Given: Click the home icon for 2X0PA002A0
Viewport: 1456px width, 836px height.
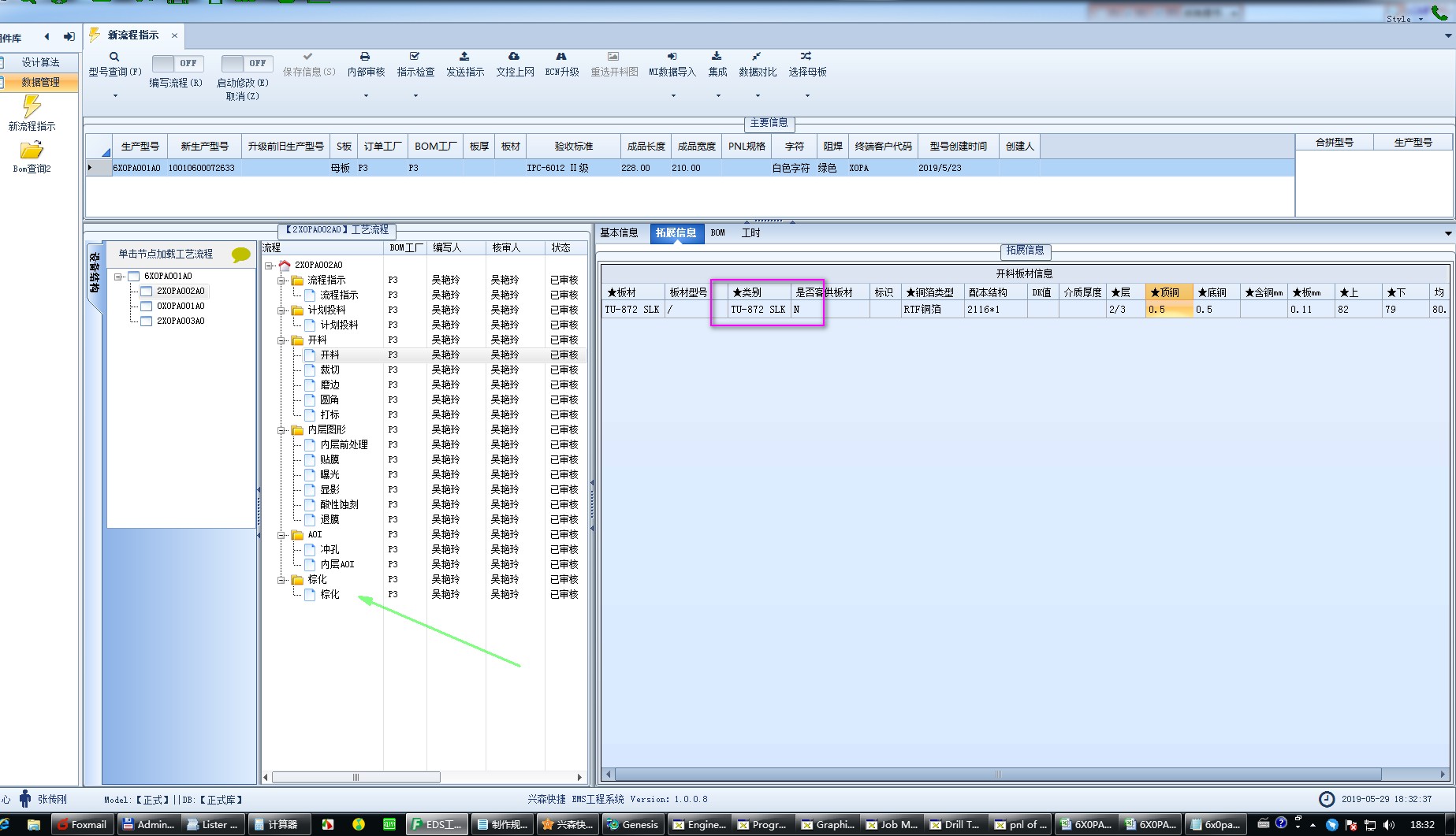Looking at the screenshot, I should tap(285, 265).
